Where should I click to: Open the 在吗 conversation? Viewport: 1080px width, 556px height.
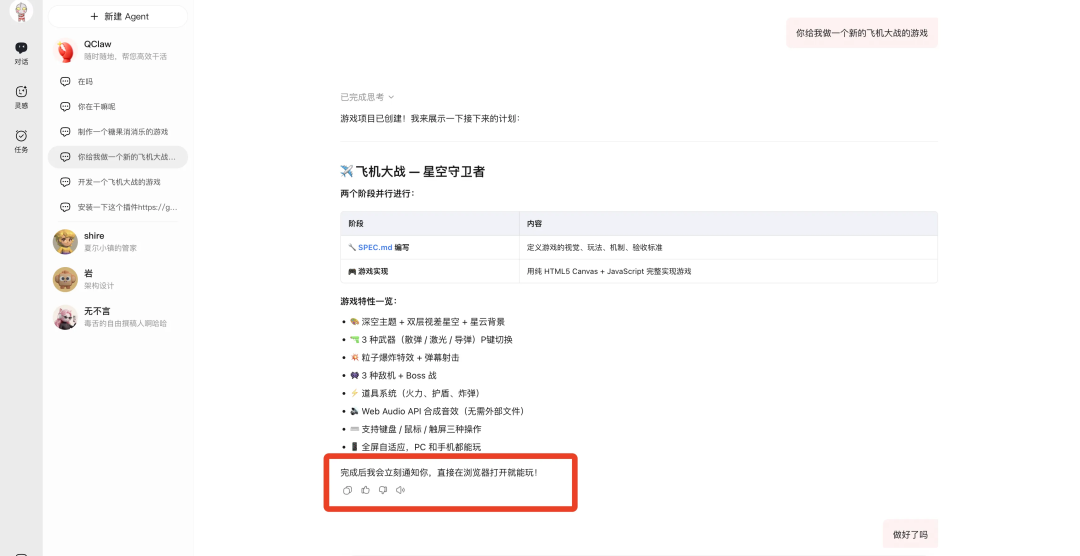[x=118, y=81]
